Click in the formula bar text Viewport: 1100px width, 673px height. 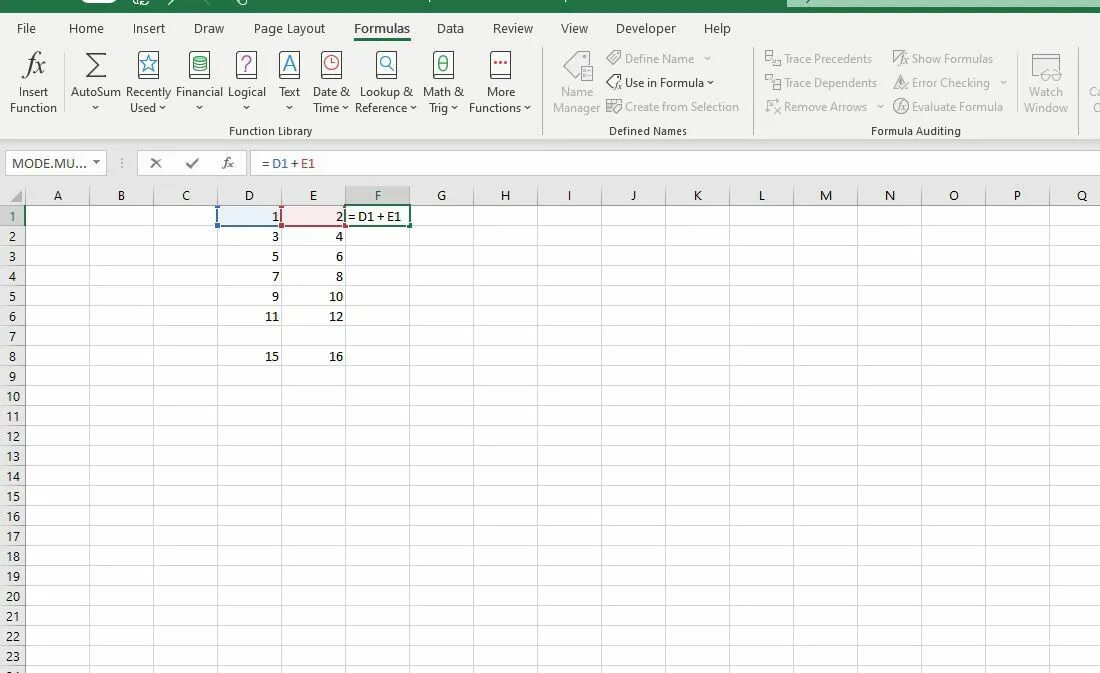click(x=288, y=164)
